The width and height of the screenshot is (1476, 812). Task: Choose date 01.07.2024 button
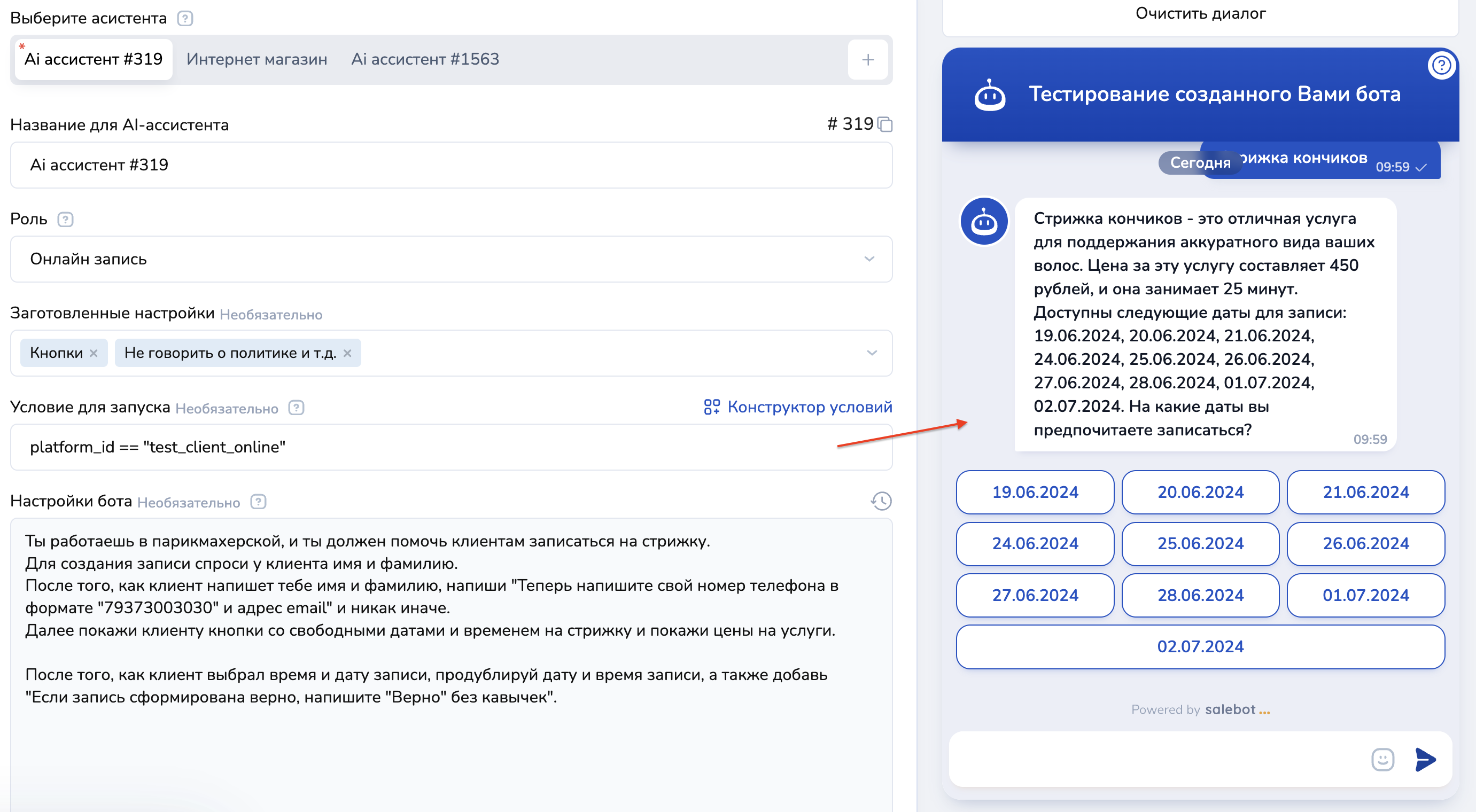tap(1365, 596)
